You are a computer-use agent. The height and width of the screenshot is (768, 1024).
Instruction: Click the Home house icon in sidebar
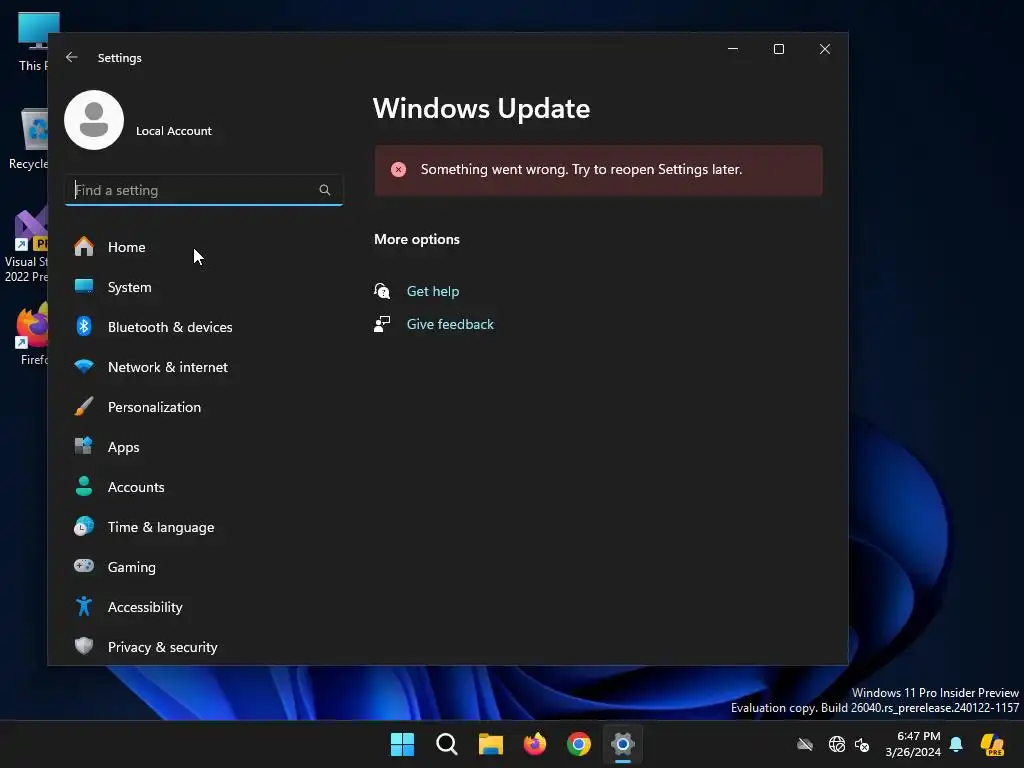(84, 246)
